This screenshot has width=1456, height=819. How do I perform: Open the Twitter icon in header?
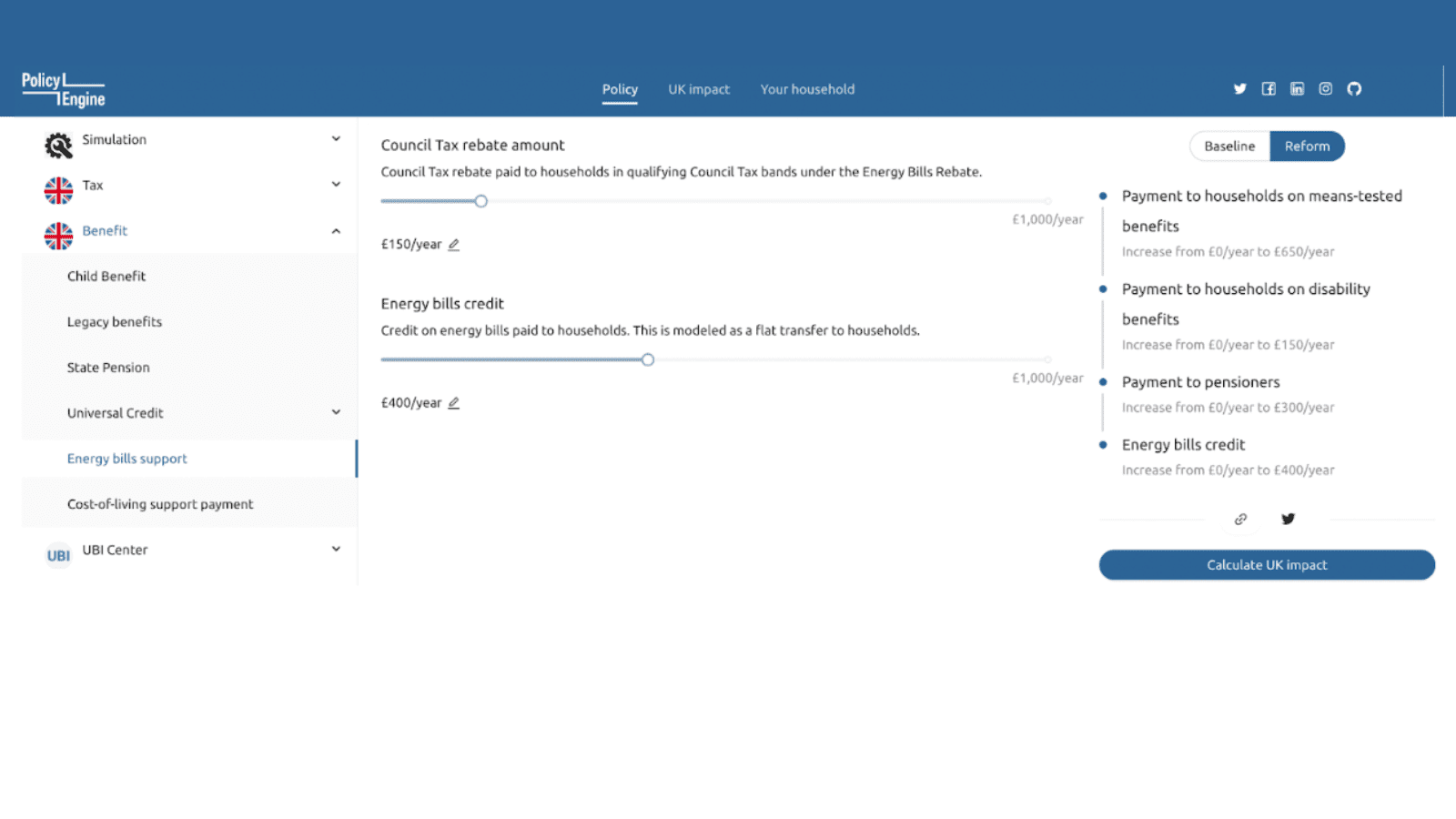(1239, 89)
